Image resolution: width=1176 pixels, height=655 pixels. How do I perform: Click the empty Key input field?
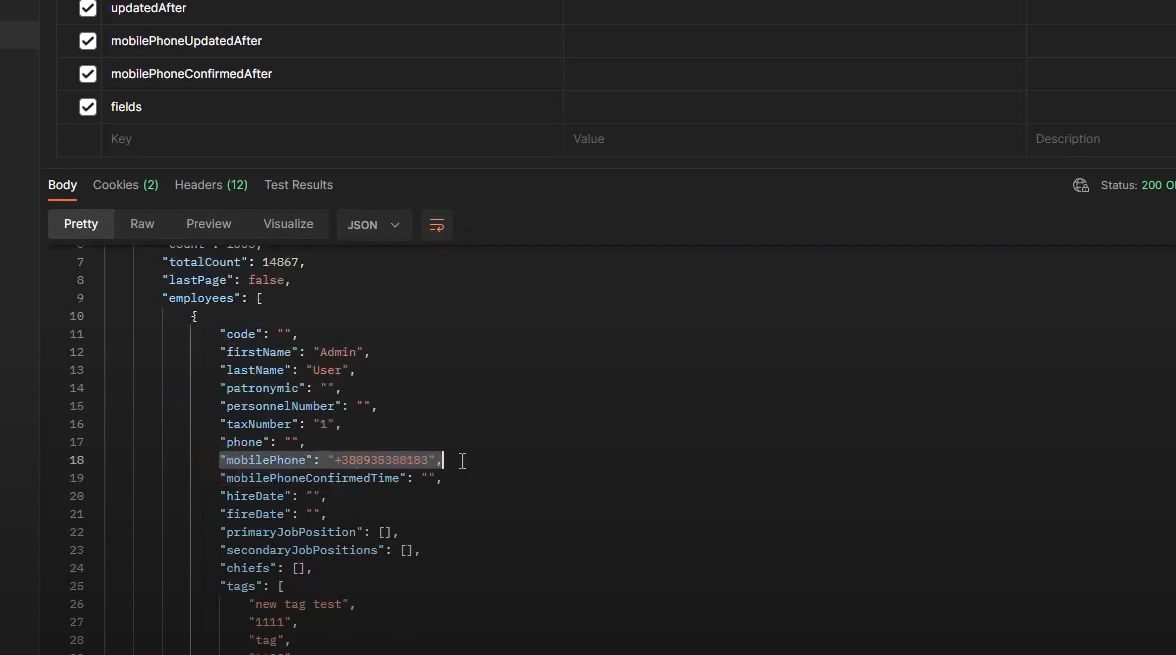[332, 140]
